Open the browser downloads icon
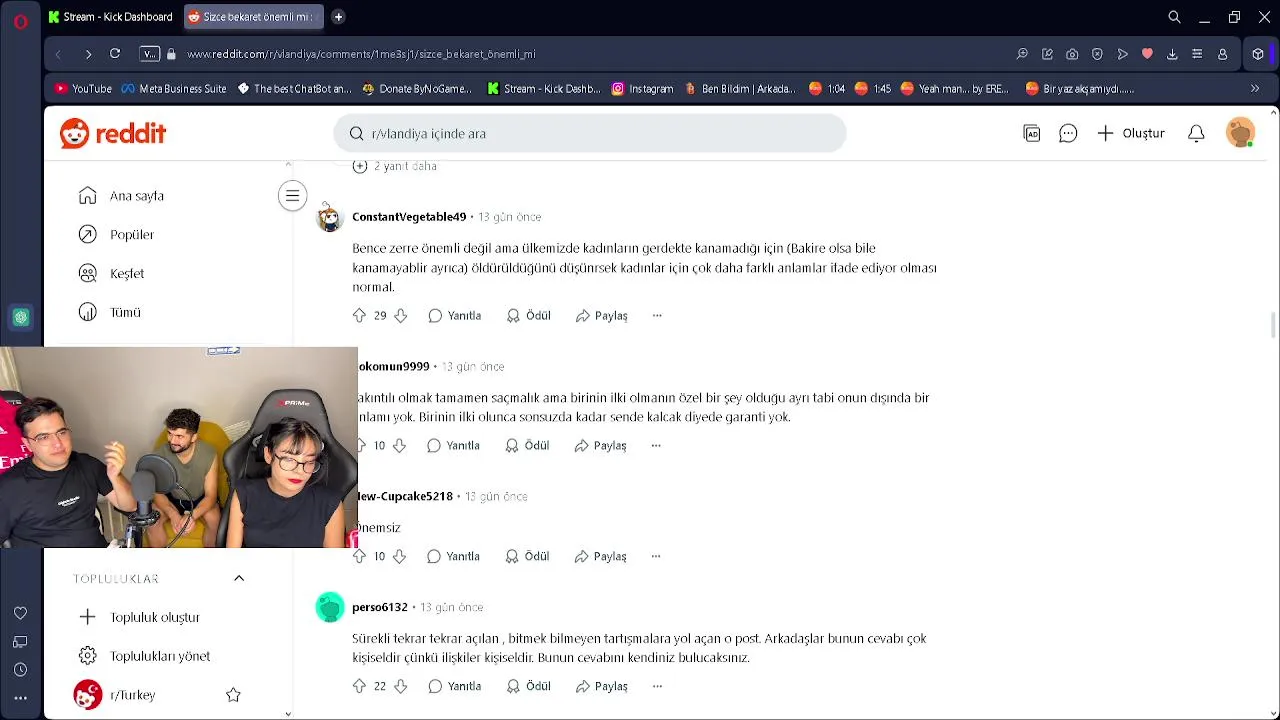 pos(1172,54)
